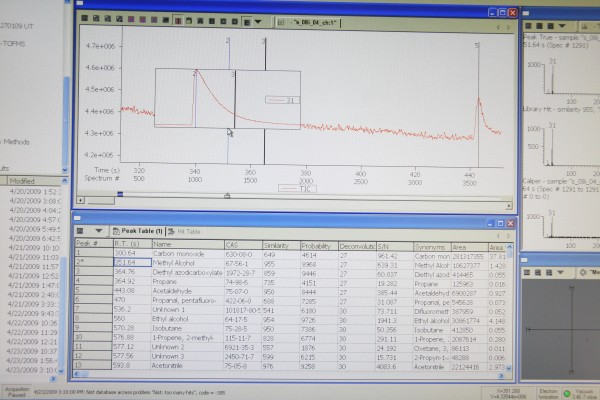Select the 'Unknown 1' name cell
The image size is (600, 400).
pyautogui.click(x=188, y=309)
